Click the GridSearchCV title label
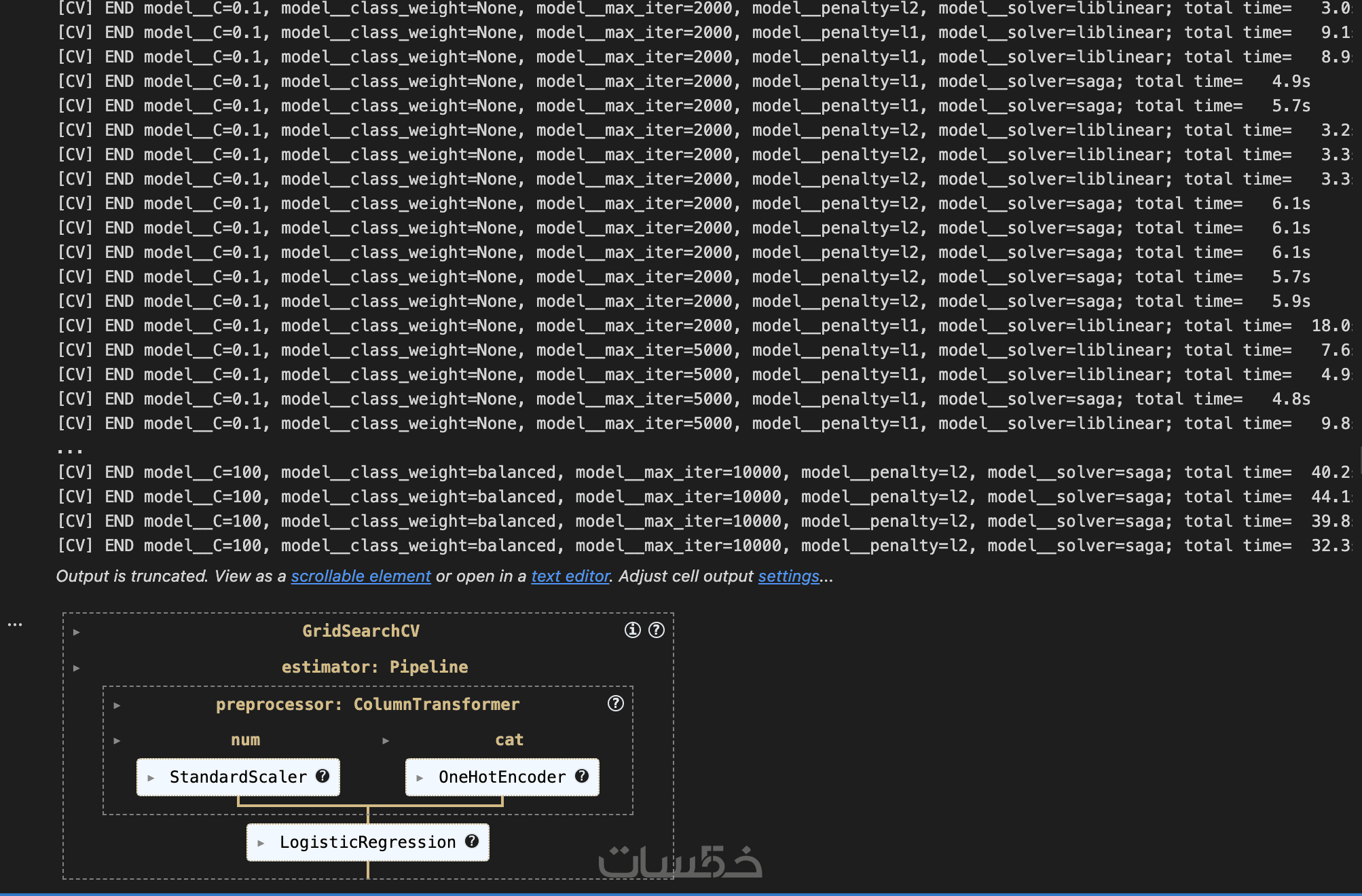1362x896 pixels. coord(361,631)
